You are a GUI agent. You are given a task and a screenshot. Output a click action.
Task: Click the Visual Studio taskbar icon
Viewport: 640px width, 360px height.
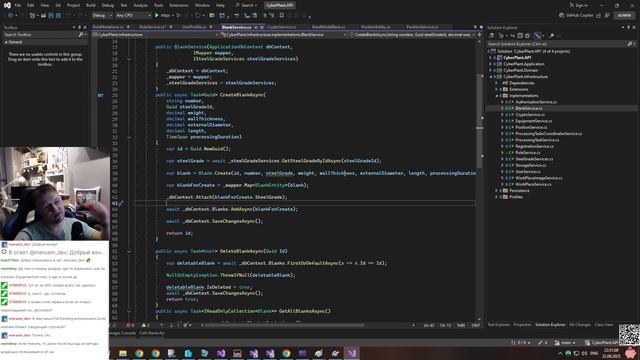(x=352, y=353)
